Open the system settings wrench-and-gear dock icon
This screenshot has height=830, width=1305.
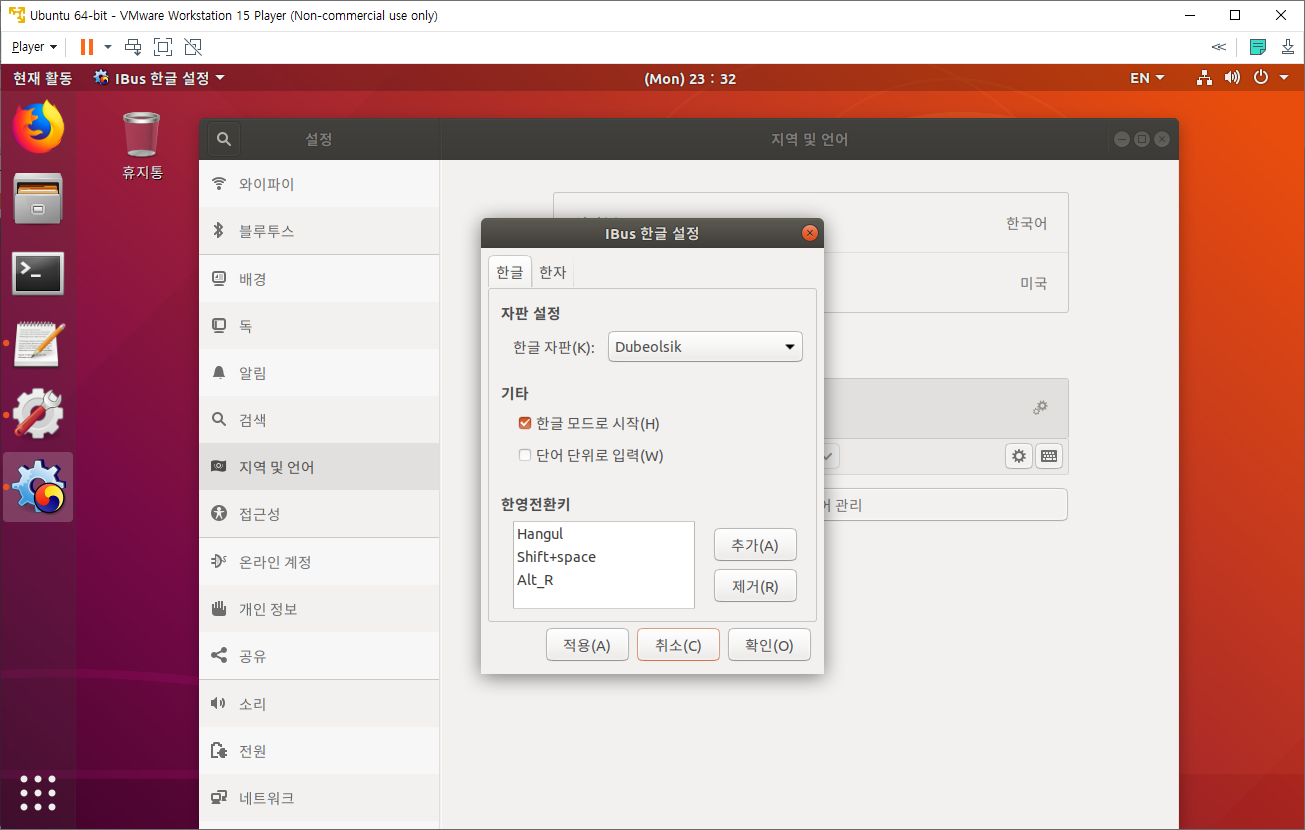[x=38, y=414]
